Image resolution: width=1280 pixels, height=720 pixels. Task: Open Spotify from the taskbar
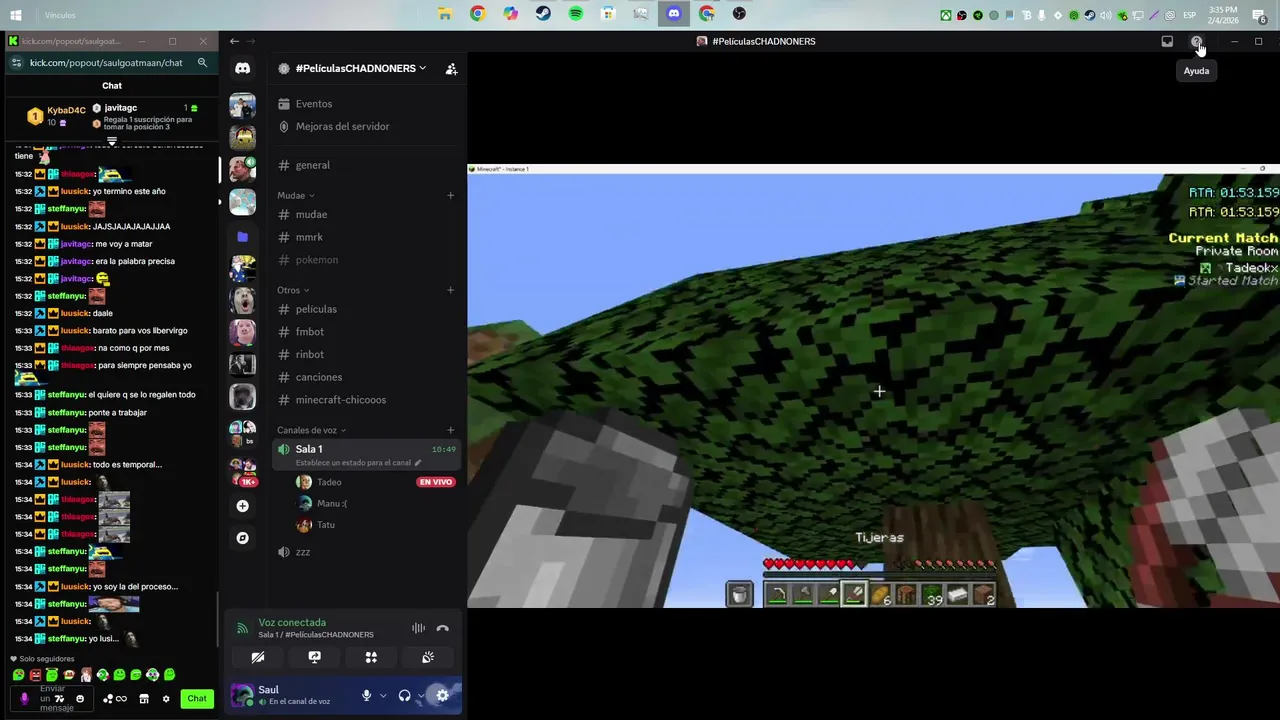coord(575,14)
